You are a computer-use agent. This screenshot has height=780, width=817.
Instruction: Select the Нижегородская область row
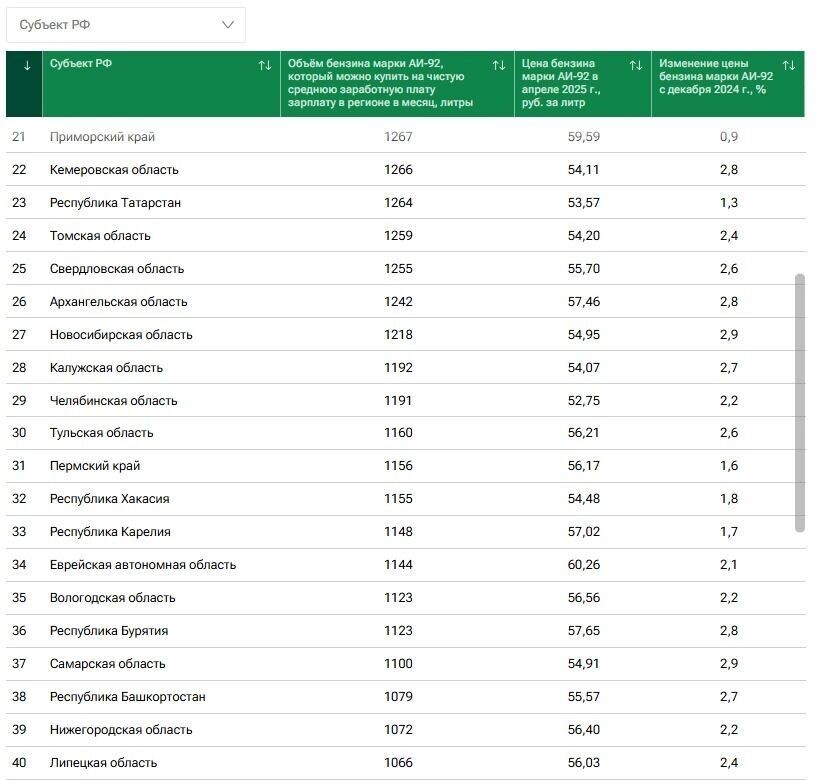[406, 729]
